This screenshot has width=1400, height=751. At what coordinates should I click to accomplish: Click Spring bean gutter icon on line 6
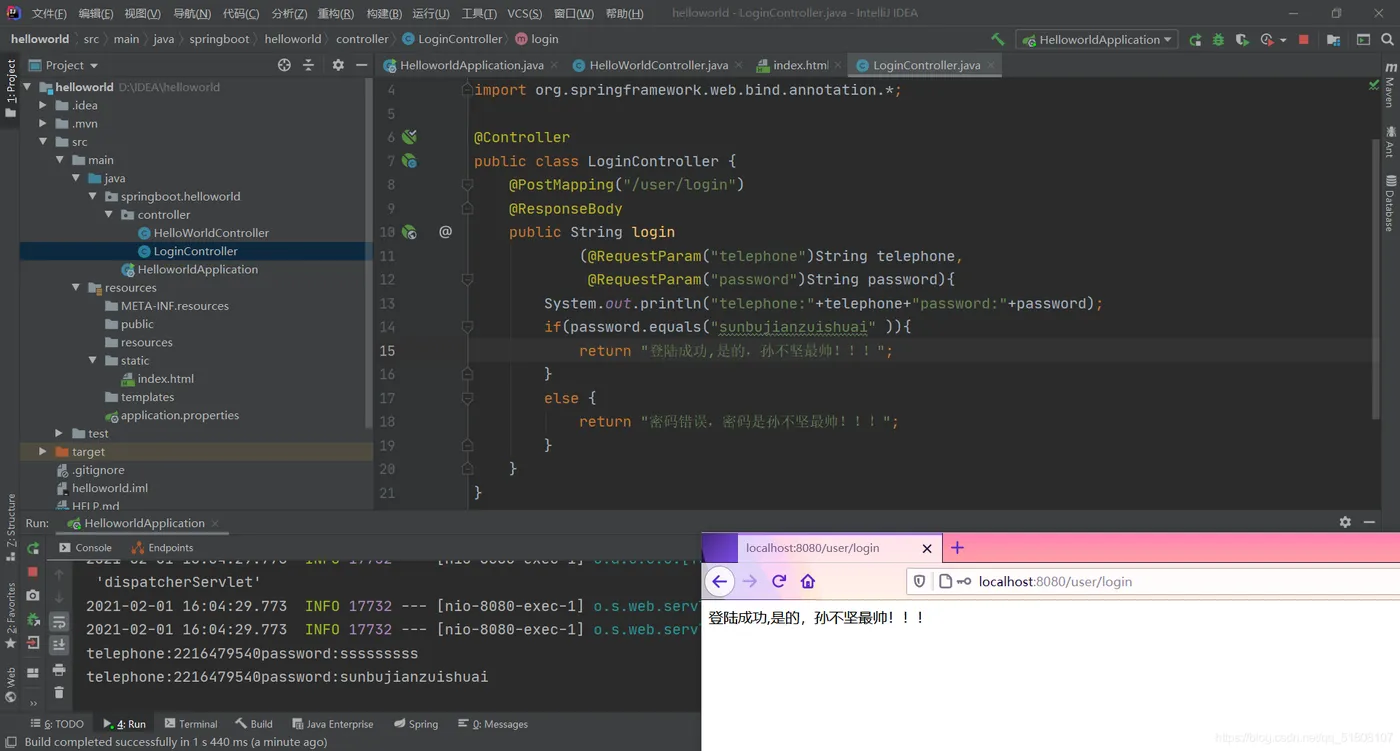click(x=409, y=137)
